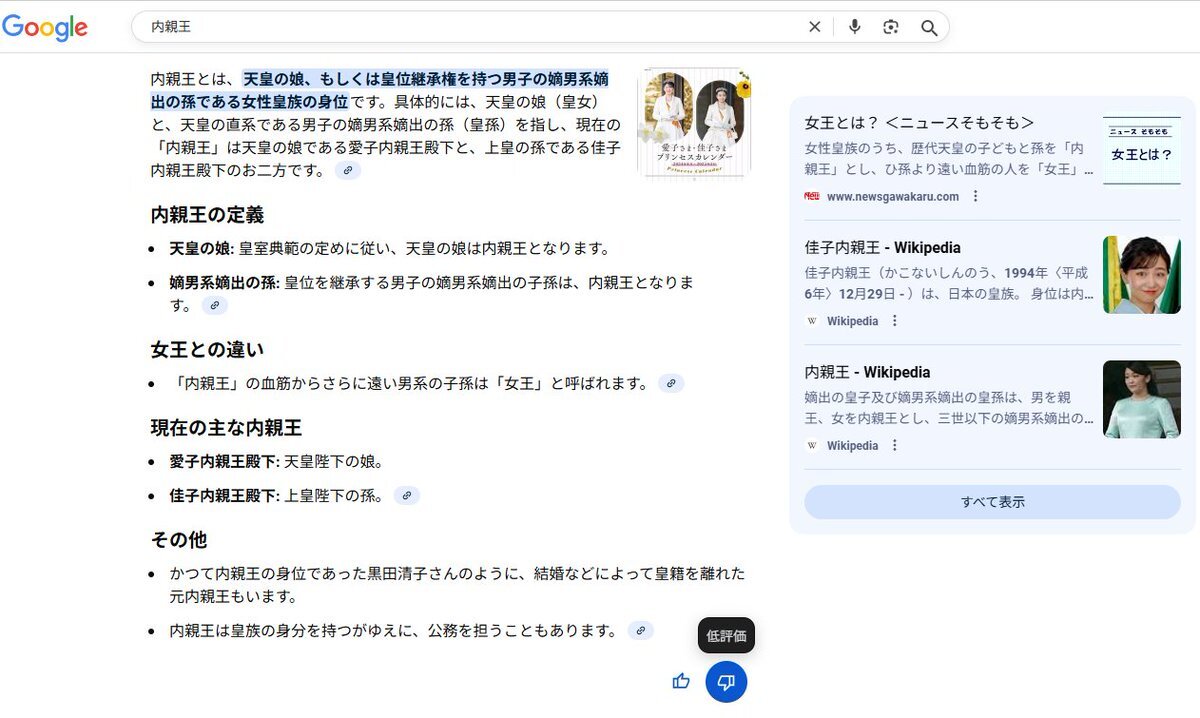Open 内親王 - Wikipedia source link
This screenshot has height=718, width=1200.
click(x=867, y=372)
